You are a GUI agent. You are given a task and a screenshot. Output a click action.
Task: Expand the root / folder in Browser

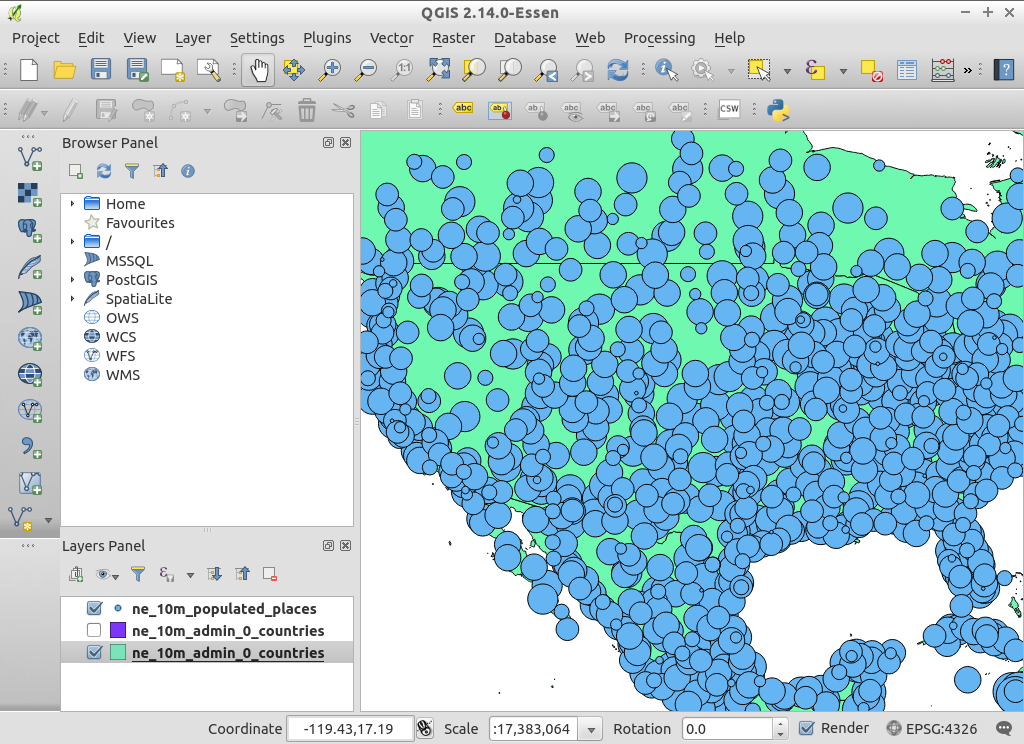coord(72,242)
